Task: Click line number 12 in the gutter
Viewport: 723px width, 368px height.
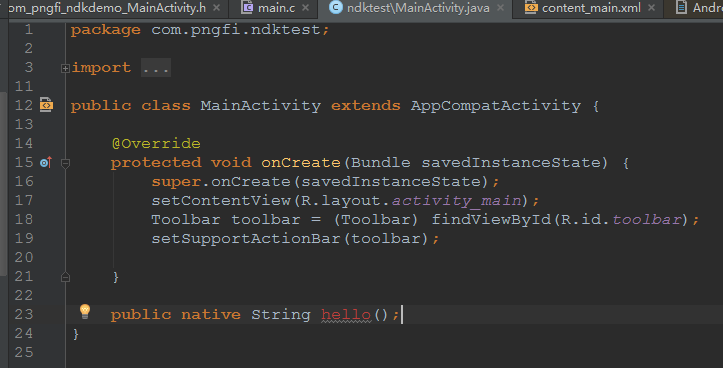Action: pos(24,105)
